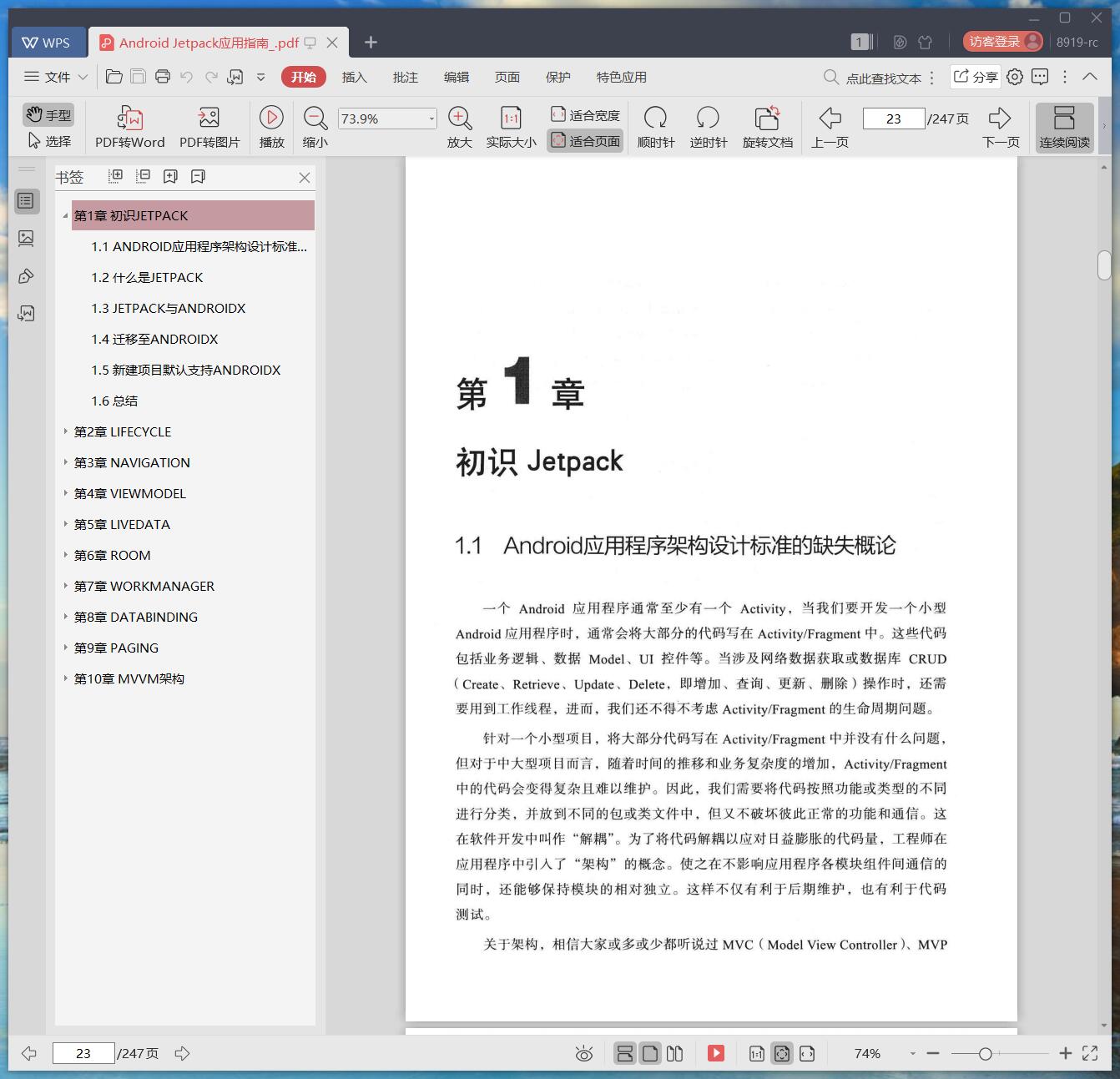Enter fullscreen with status bar icon
The width and height of the screenshot is (1120, 1079).
coord(1090,1053)
